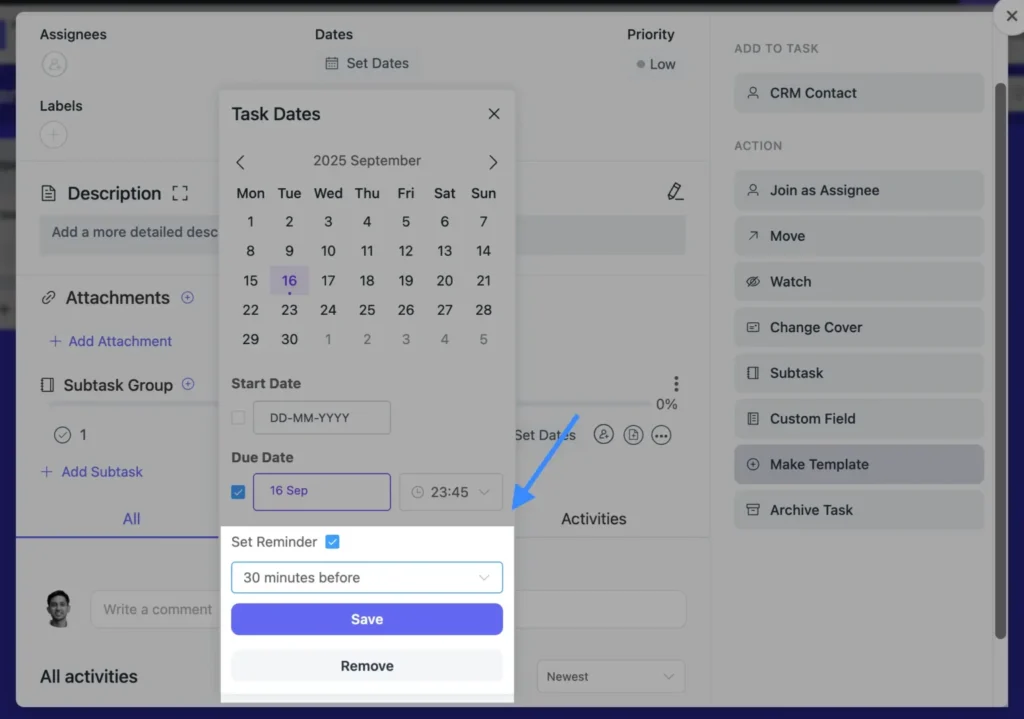This screenshot has height=719, width=1024.
Task: Open the subtask three-dot more options icon
Action: tap(661, 435)
